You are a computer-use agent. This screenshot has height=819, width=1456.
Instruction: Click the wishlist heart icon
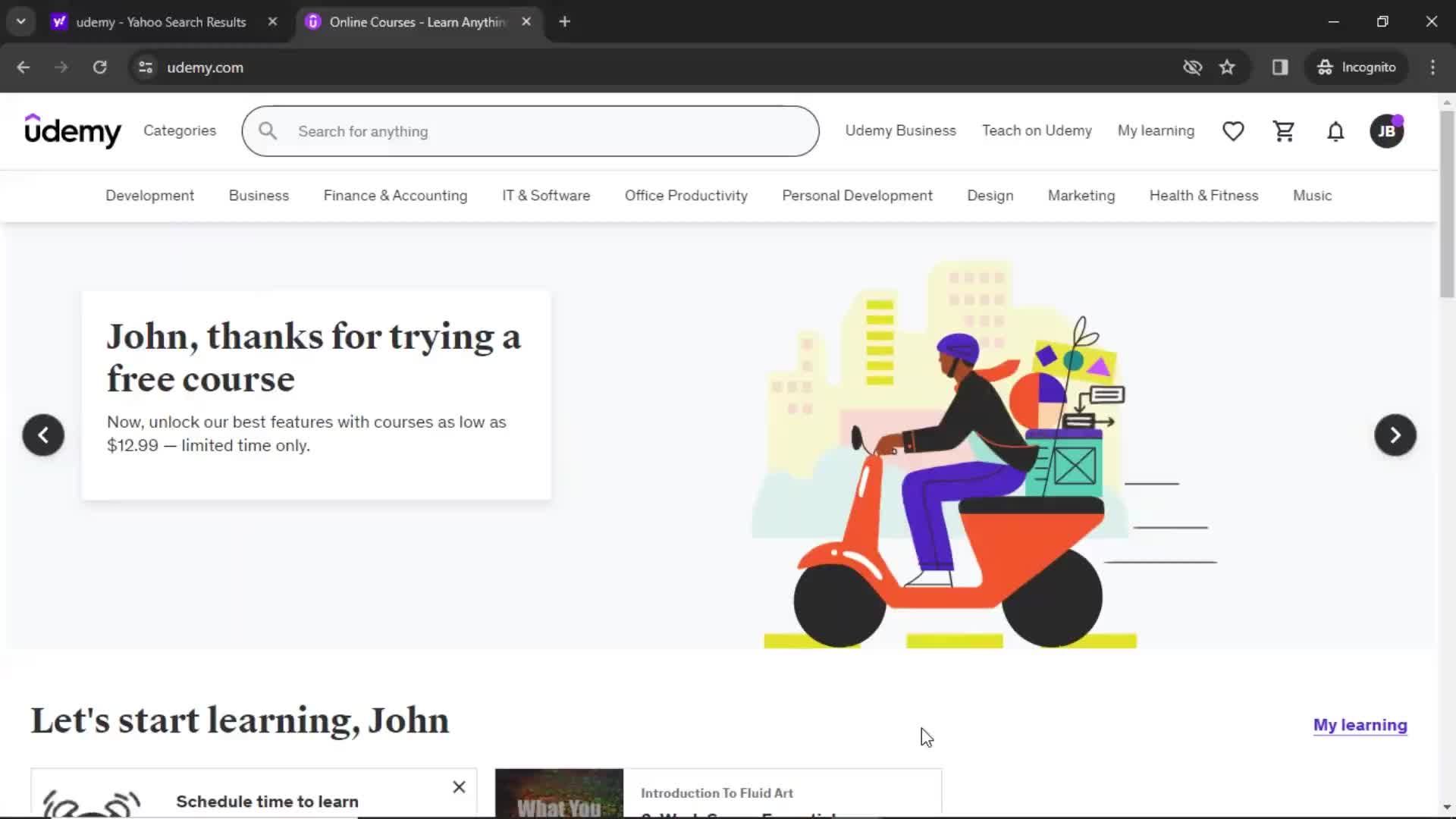pyautogui.click(x=1233, y=131)
